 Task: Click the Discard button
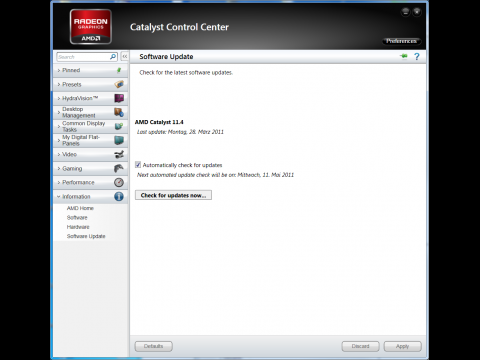360,346
